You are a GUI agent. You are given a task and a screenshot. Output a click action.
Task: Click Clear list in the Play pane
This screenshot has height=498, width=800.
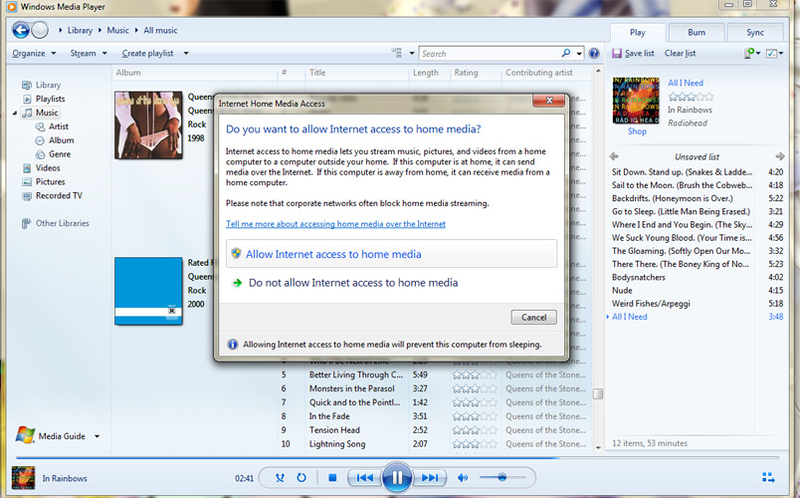(680, 53)
